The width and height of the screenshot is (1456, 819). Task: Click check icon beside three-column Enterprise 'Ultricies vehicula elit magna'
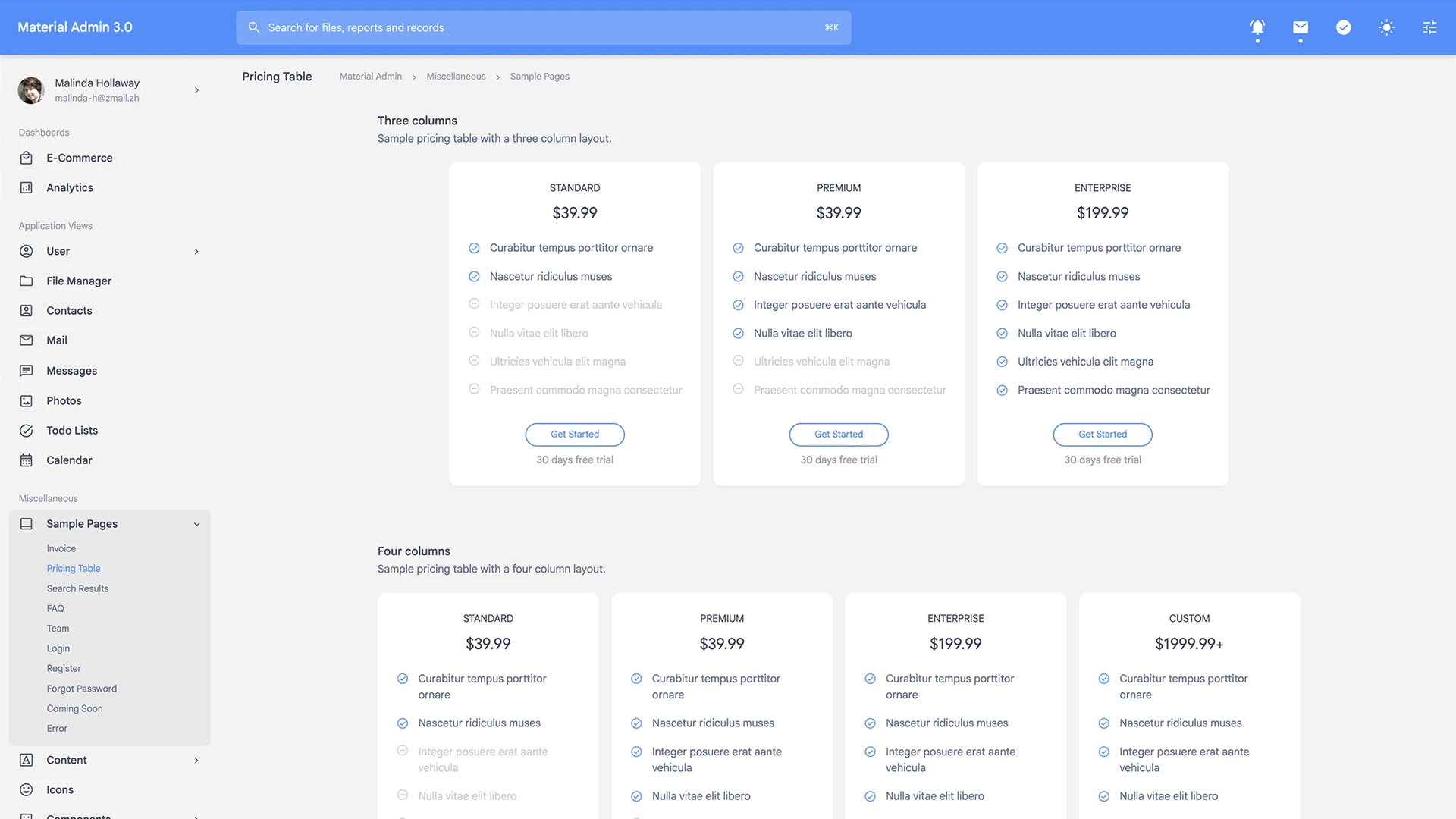1002,362
